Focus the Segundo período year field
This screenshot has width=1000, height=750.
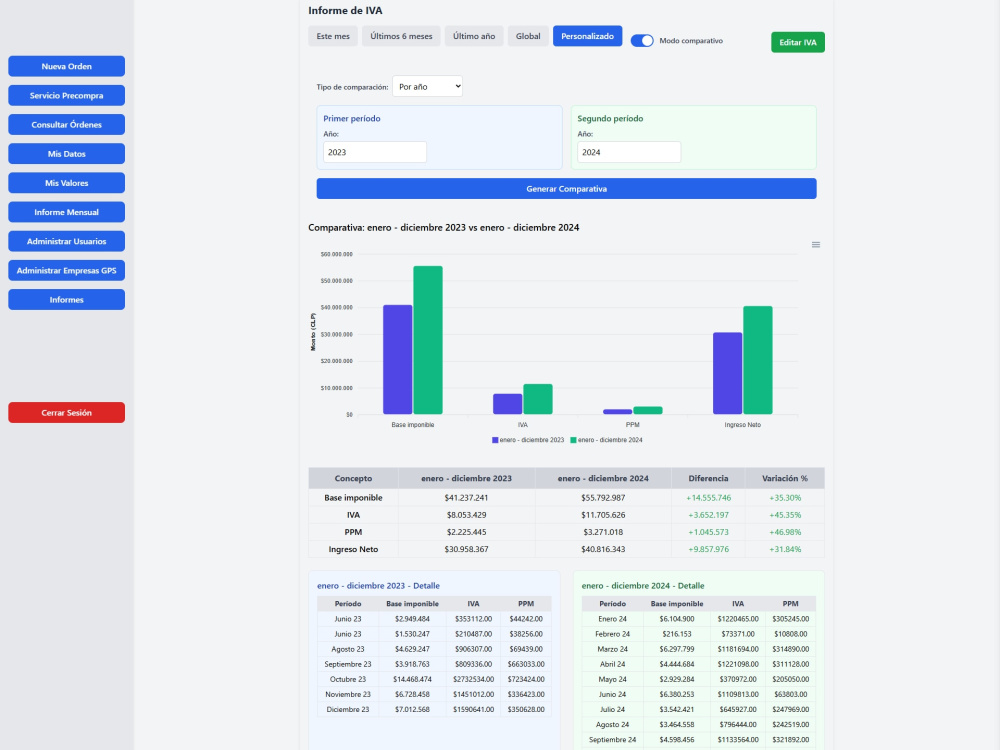(629, 152)
